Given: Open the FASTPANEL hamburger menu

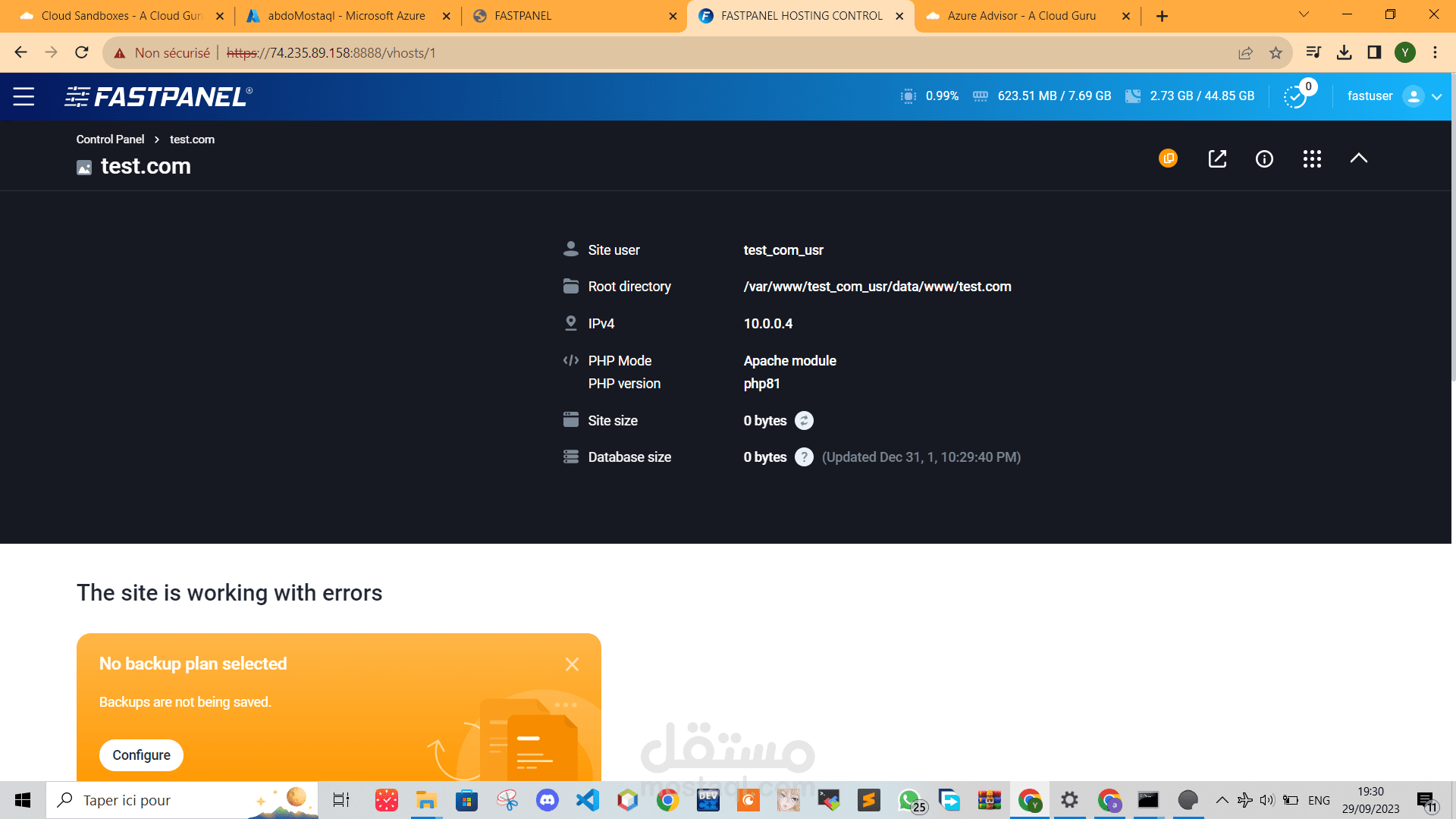Looking at the screenshot, I should coord(24,96).
